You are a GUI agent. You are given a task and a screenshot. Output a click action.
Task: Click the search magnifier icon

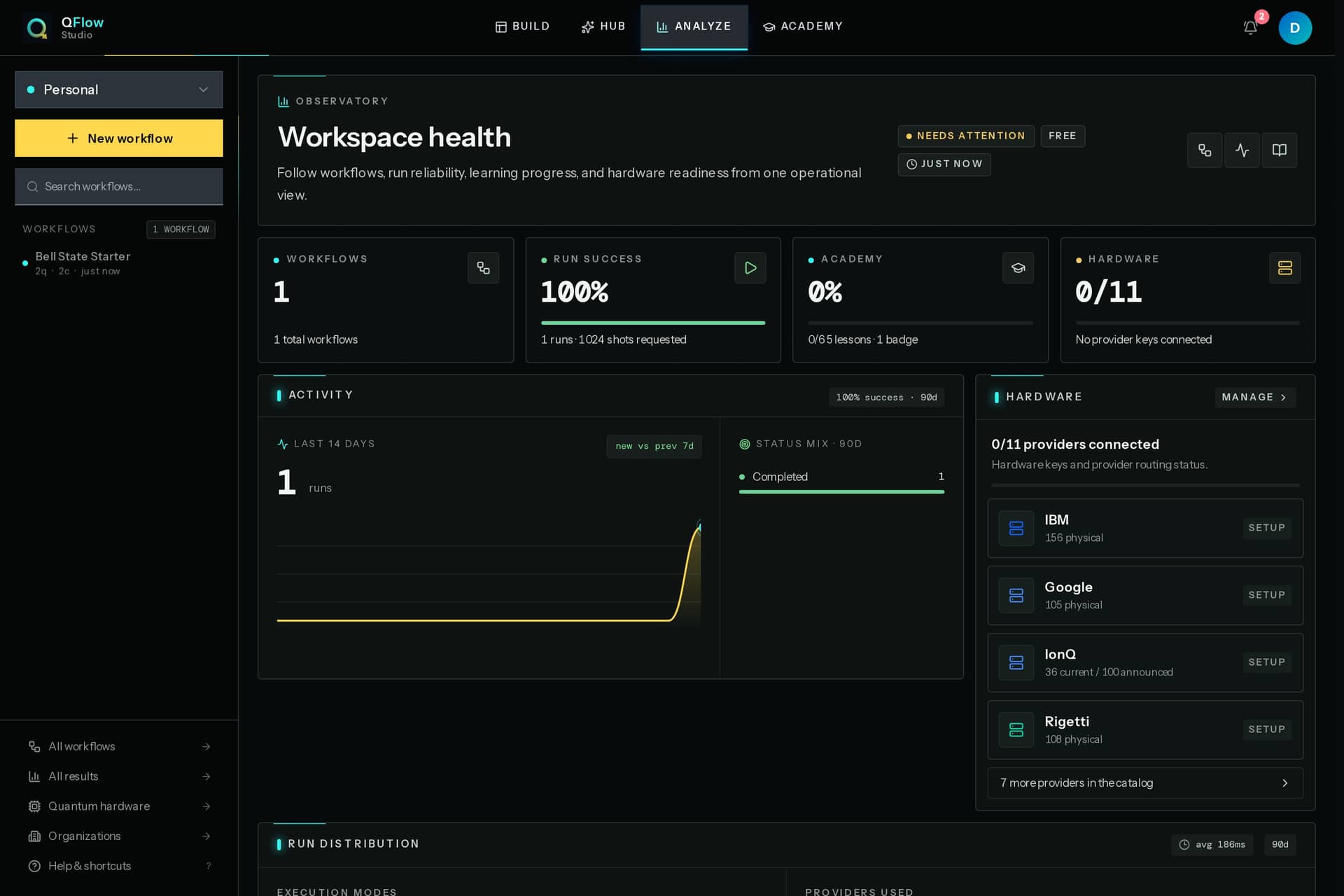[x=32, y=186]
